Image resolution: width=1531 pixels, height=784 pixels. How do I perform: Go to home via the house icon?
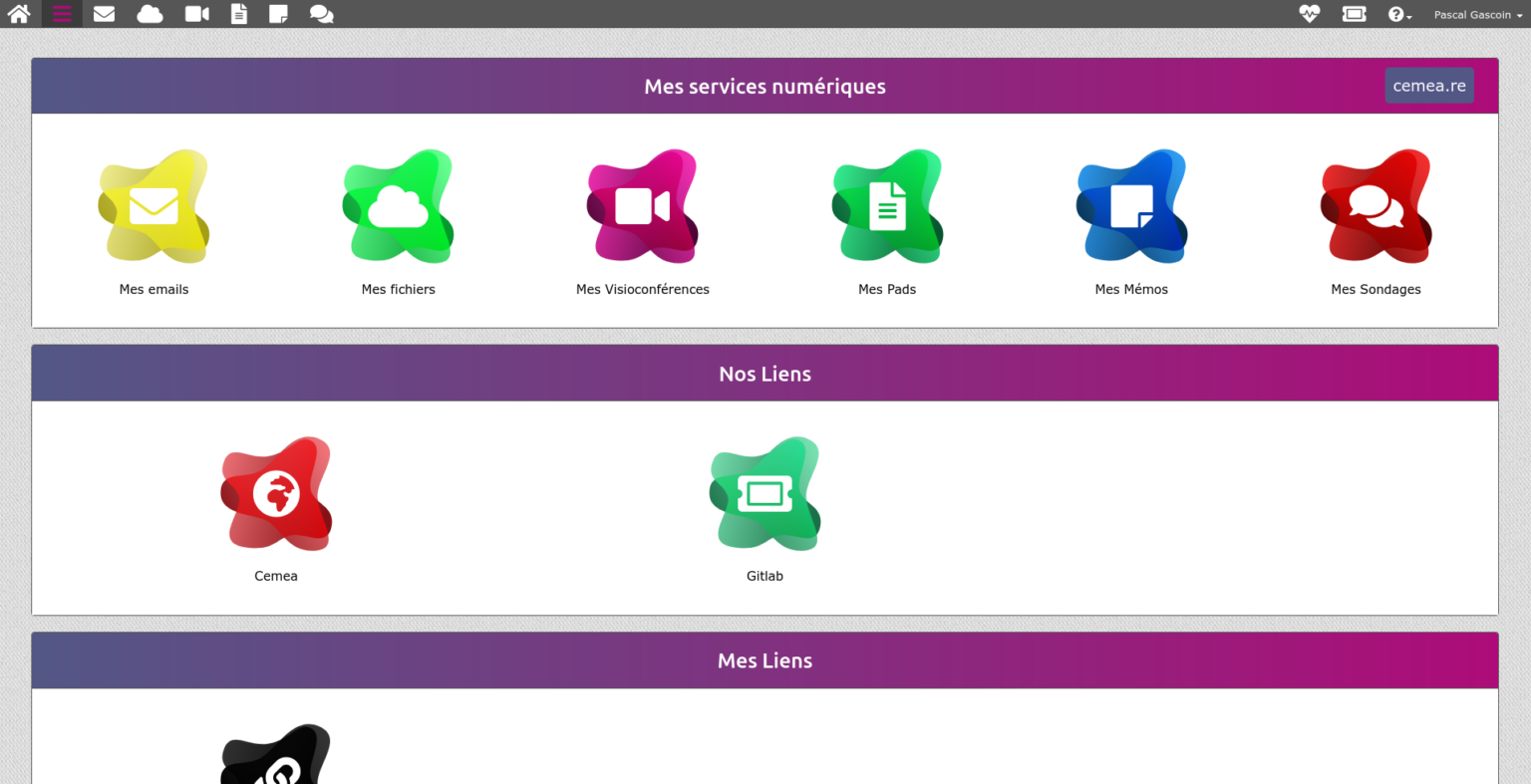point(19,14)
